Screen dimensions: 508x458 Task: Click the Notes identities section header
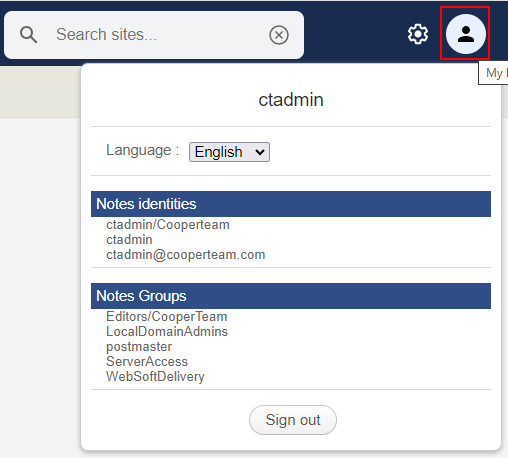291,204
